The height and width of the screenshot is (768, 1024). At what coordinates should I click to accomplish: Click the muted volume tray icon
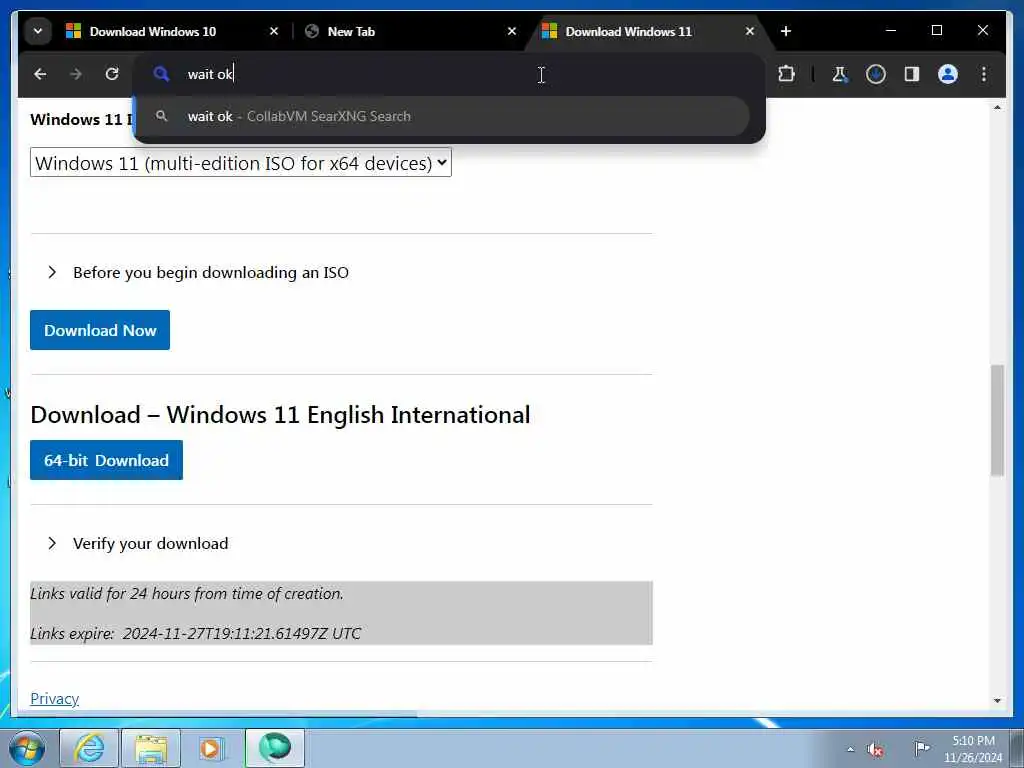(876, 749)
